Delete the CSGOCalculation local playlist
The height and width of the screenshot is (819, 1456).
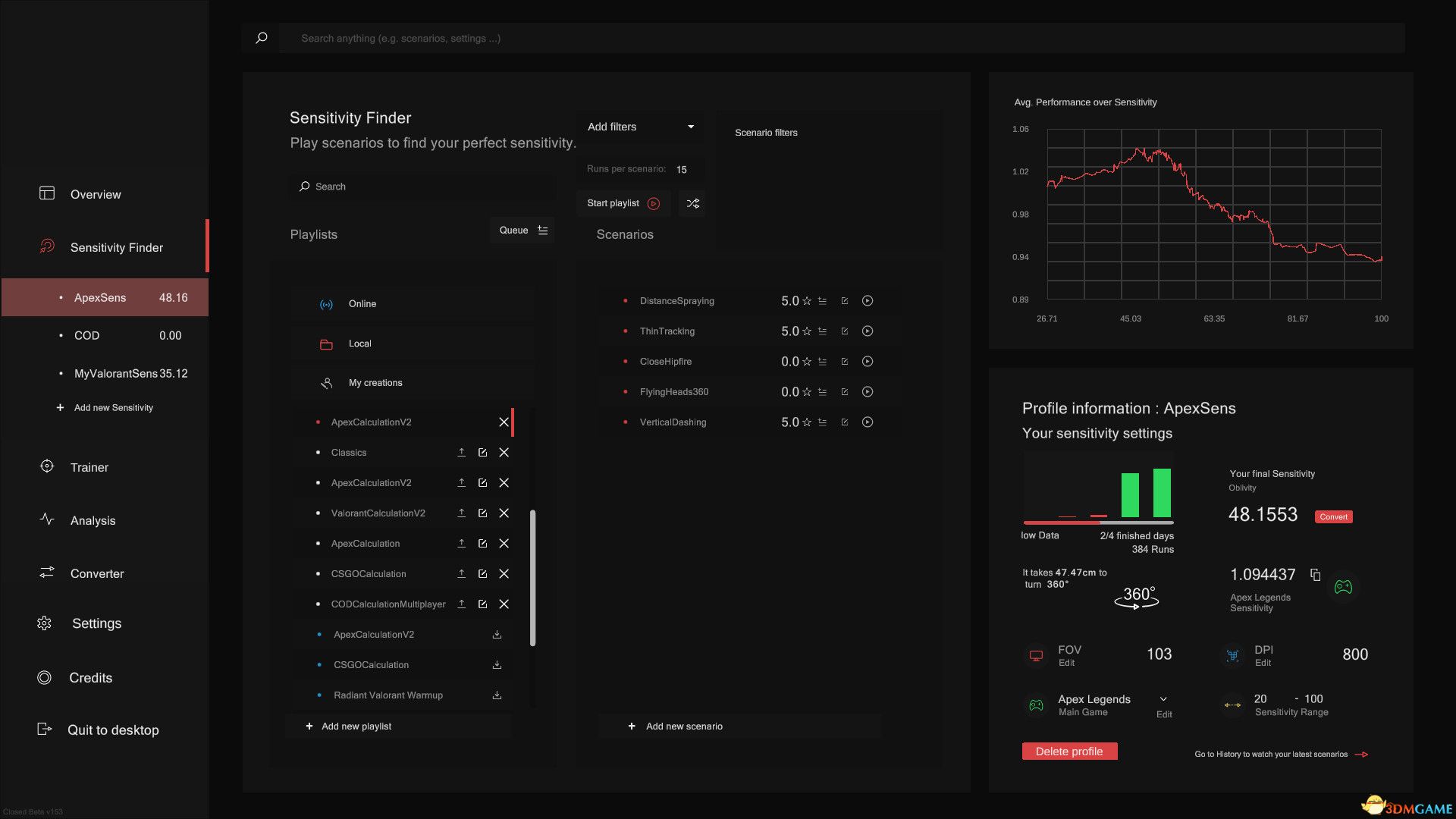pos(504,574)
